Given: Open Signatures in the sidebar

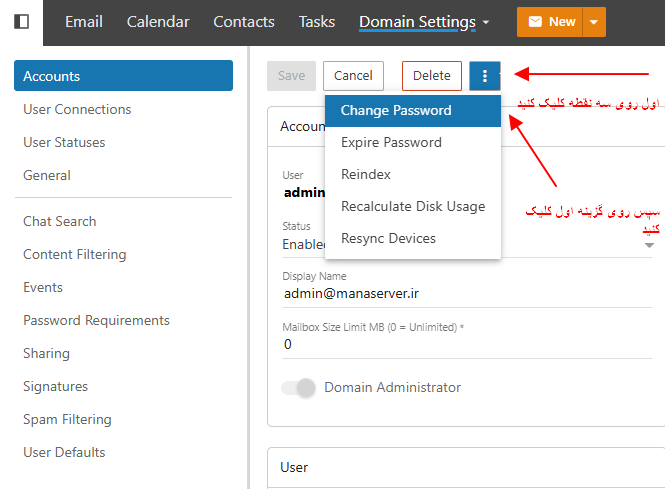Looking at the screenshot, I should tap(56, 387).
